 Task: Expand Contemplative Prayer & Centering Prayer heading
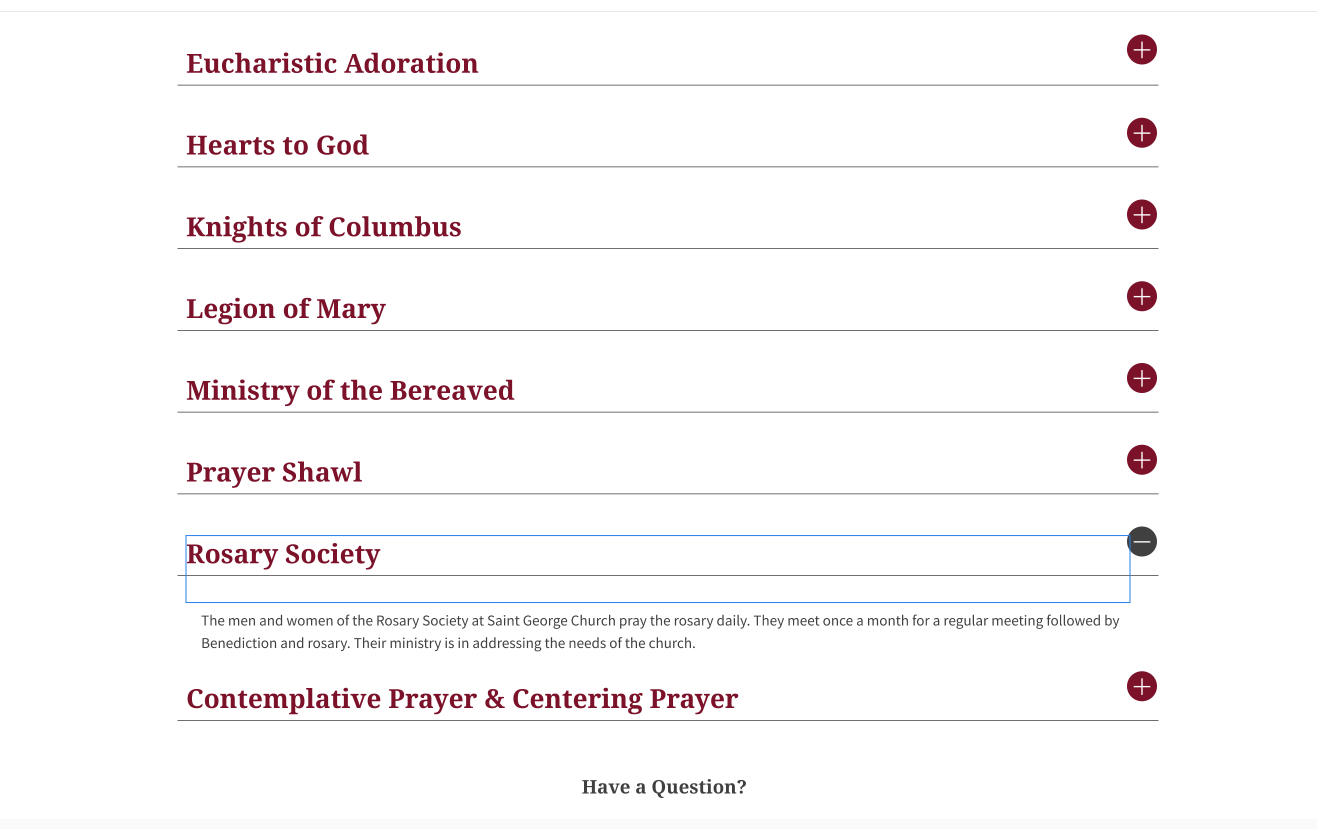coord(462,699)
